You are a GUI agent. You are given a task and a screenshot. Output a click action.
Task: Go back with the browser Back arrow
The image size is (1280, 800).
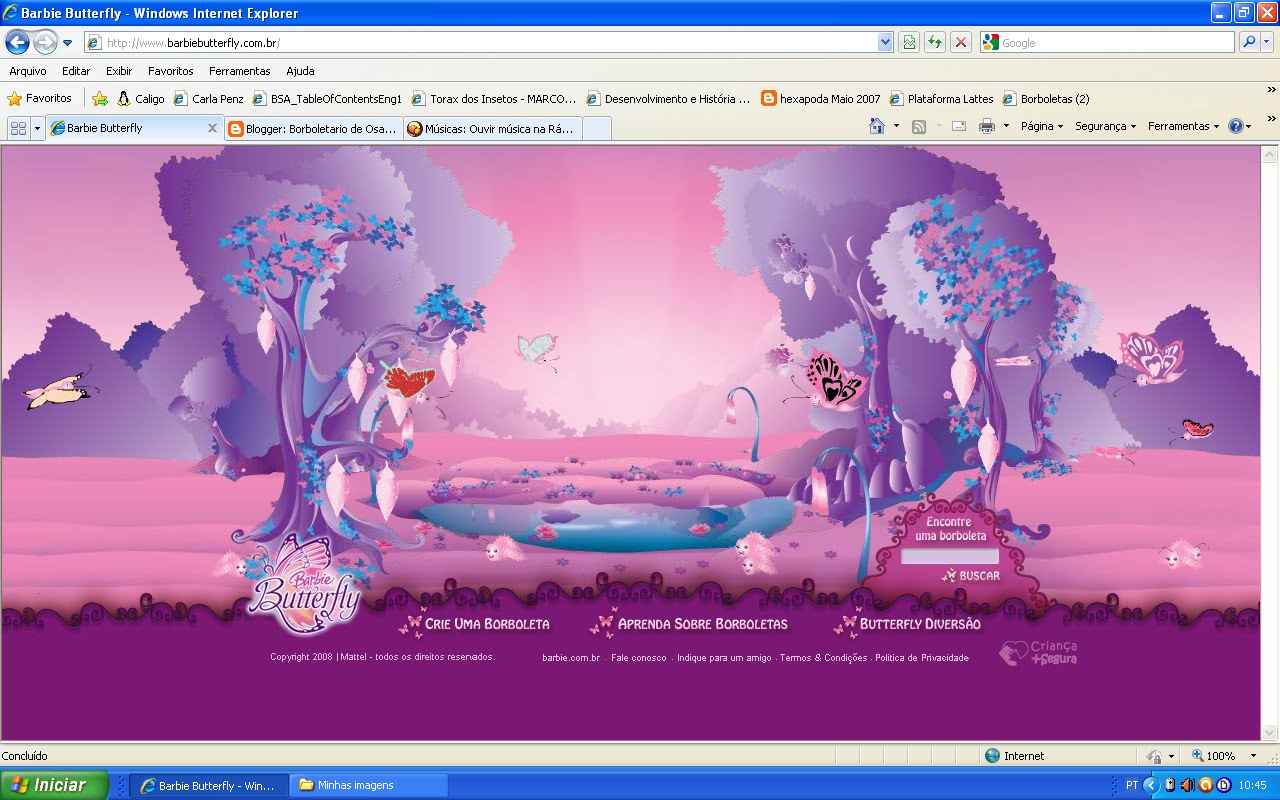(x=17, y=42)
